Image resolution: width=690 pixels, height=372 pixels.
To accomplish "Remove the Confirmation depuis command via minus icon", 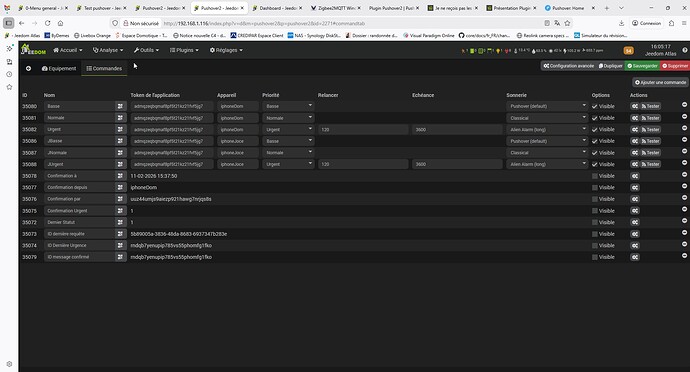I will coord(684,186).
